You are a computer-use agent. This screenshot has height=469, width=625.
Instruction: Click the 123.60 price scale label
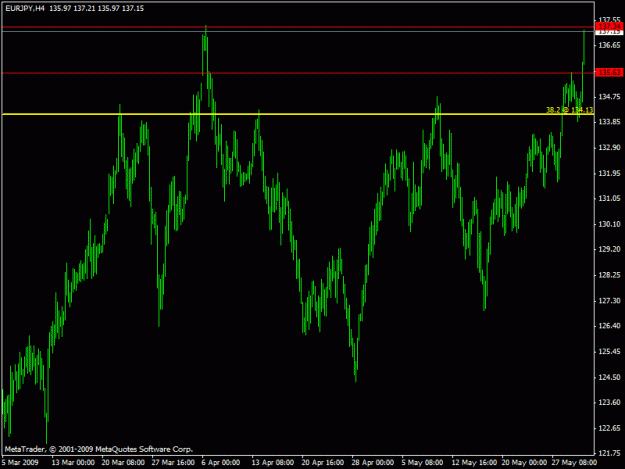pyautogui.click(x=609, y=402)
